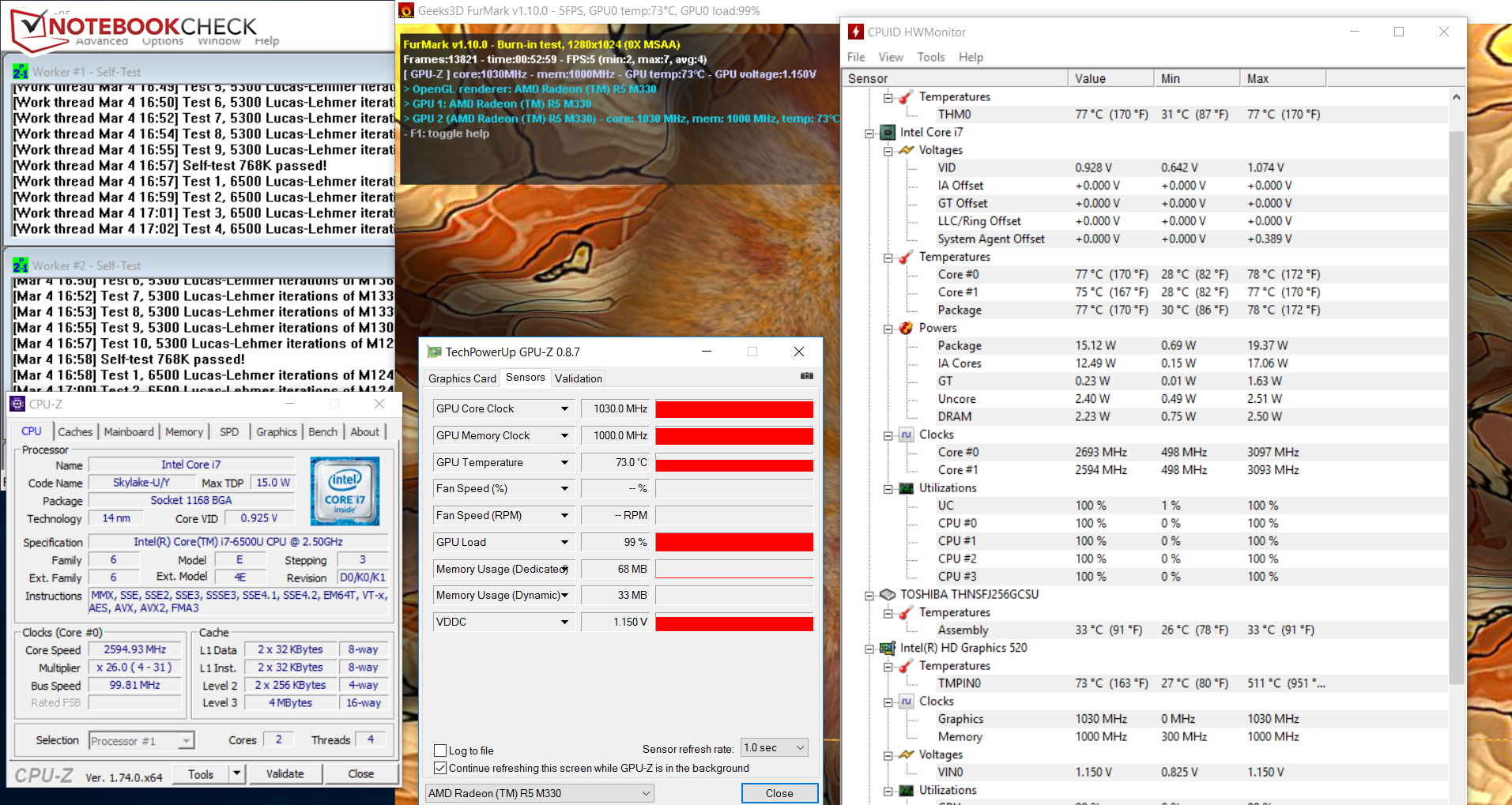Click the Temperatures thermometer icon above THM0
This screenshot has height=805, width=1512.
[x=907, y=96]
